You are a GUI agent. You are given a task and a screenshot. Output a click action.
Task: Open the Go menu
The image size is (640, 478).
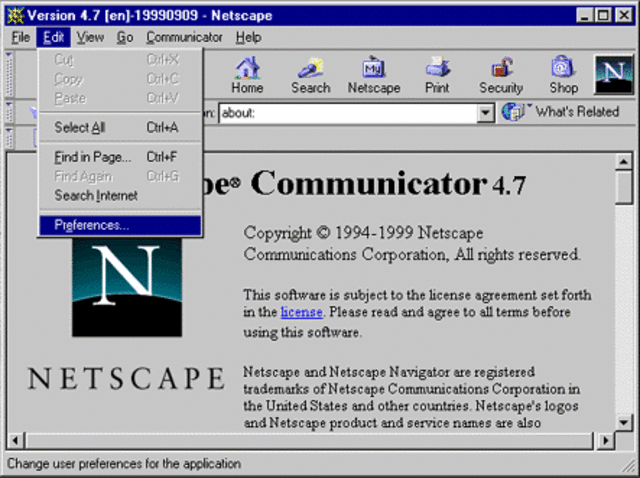[125, 38]
